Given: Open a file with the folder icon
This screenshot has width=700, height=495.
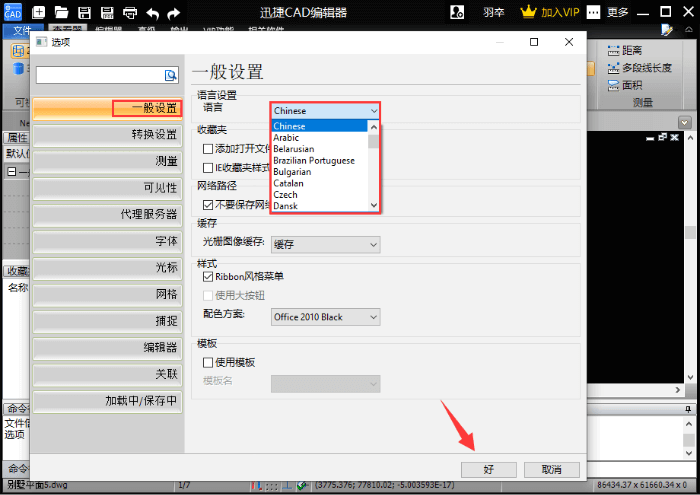Looking at the screenshot, I should (x=62, y=12).
